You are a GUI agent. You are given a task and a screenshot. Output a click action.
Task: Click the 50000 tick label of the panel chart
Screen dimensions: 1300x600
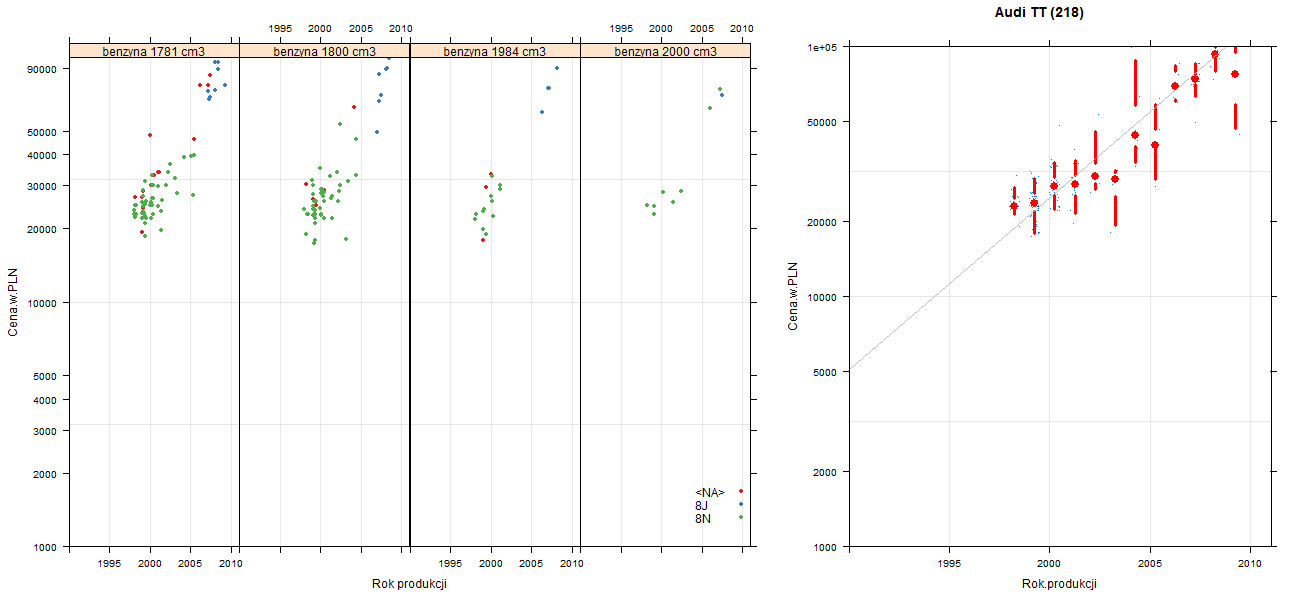point(45,132)
